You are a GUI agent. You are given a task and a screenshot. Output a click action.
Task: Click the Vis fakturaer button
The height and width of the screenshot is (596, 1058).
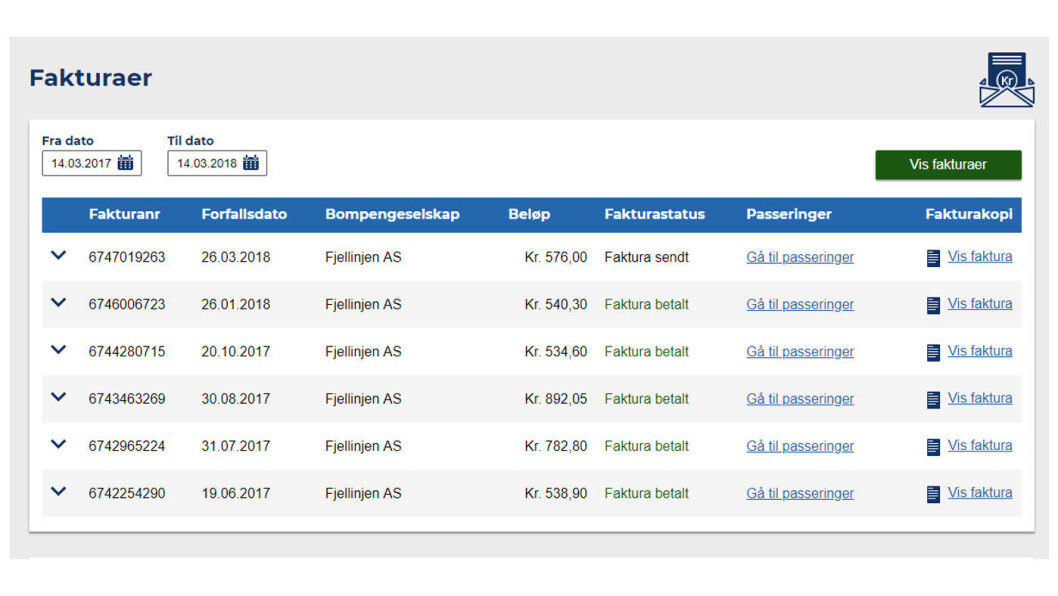(948, 165)
